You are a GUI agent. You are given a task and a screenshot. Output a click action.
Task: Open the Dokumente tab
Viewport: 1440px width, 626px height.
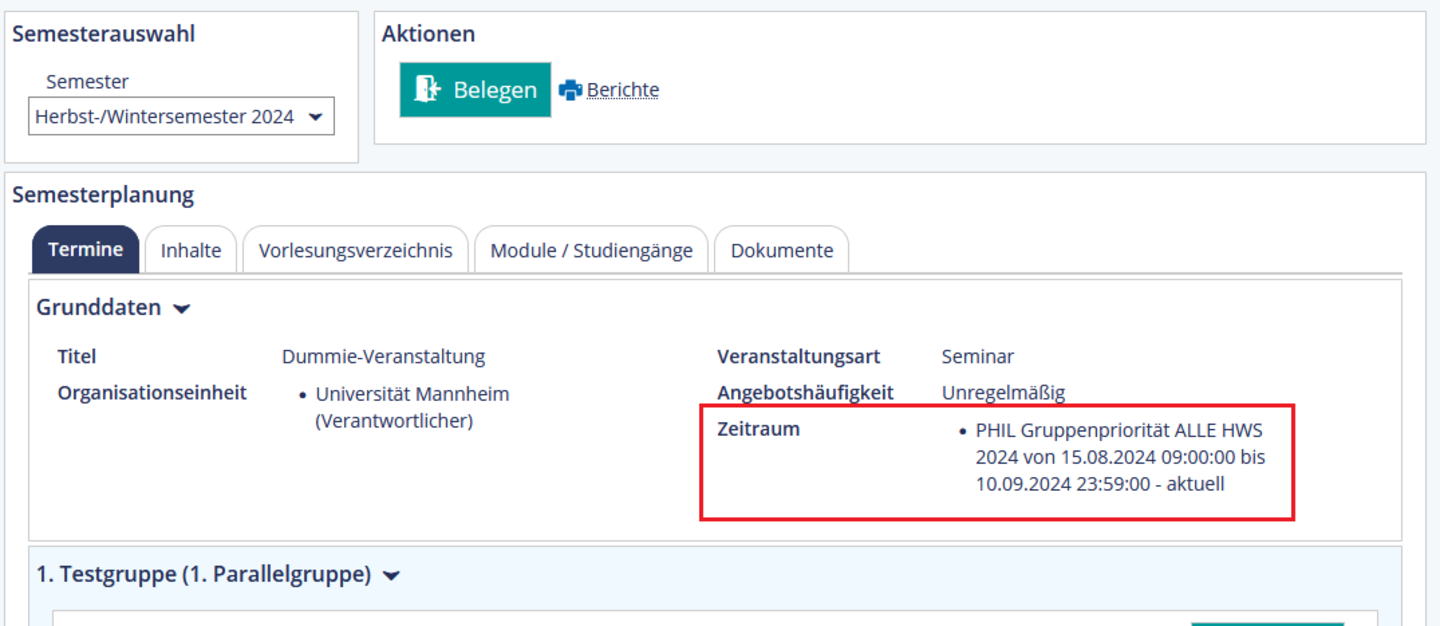tap(782, 250)
